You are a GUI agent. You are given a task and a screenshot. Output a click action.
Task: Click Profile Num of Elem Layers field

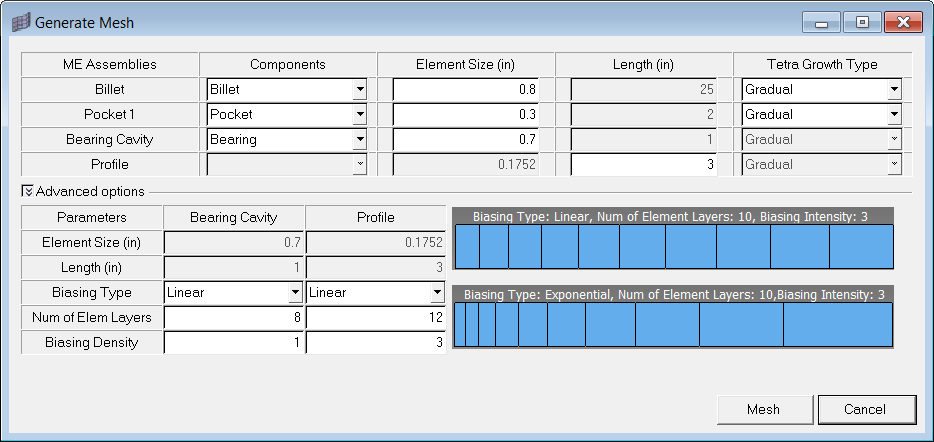(x=375, y=318)
